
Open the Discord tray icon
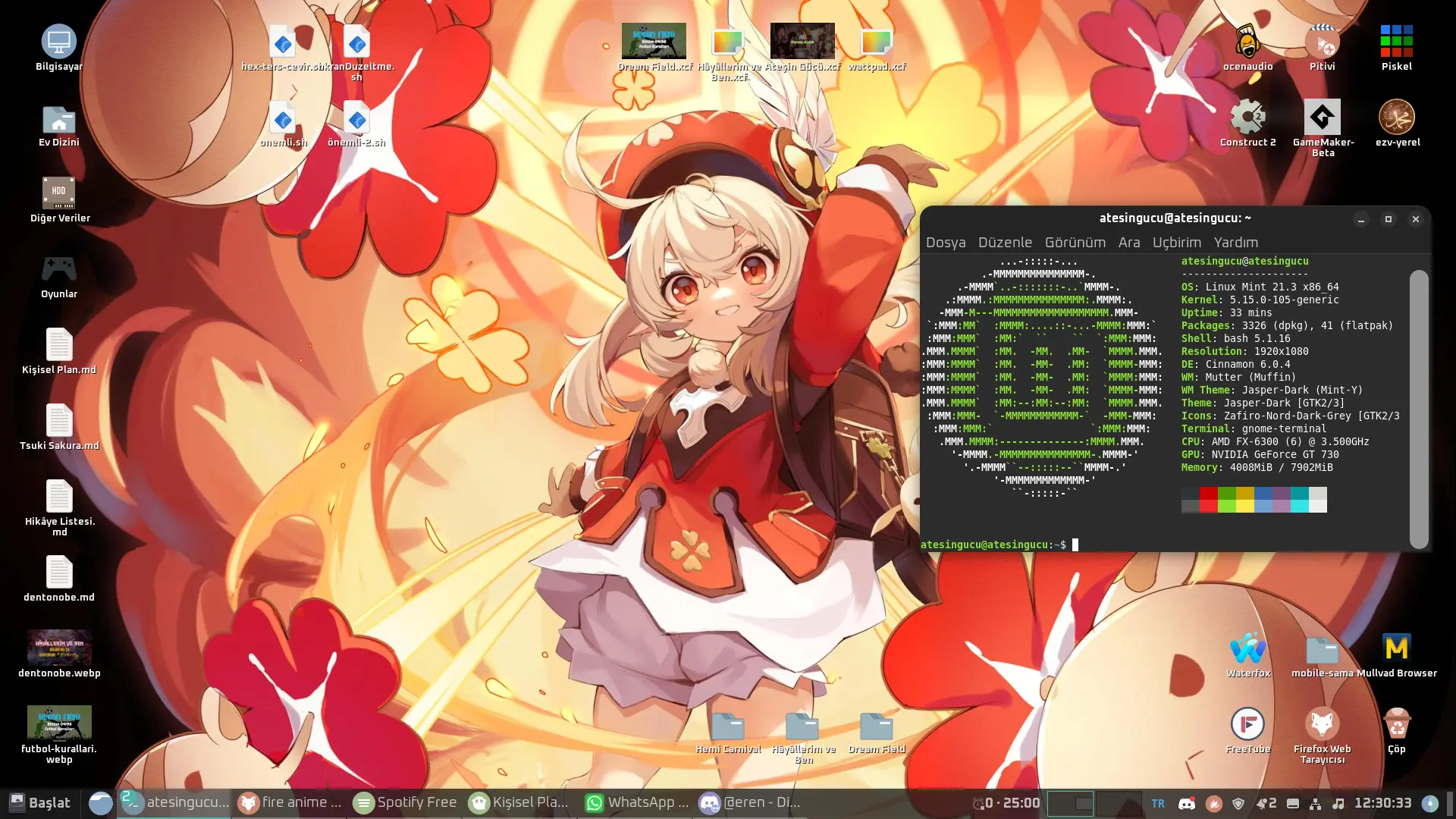(1187, 804)
